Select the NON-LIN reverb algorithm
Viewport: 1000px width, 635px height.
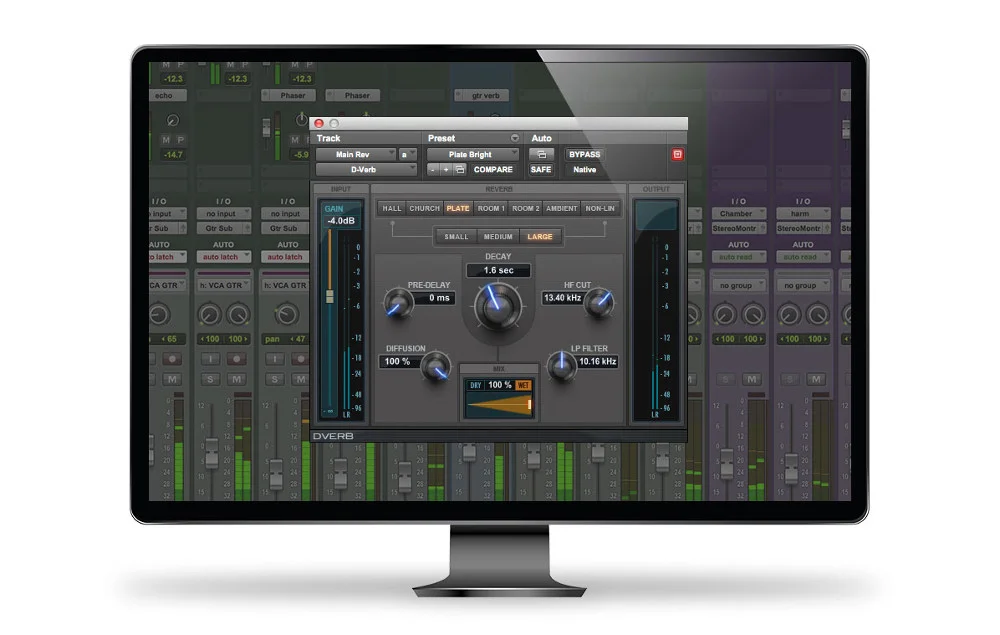600,208
